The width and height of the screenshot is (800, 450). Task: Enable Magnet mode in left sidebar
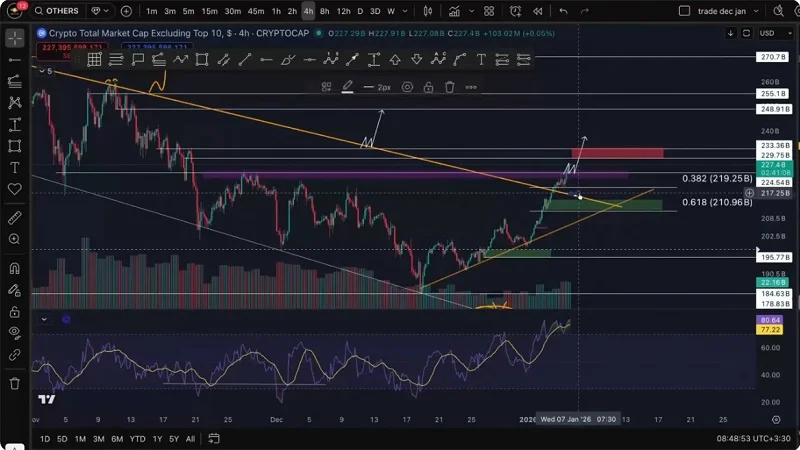click(15, 268)
